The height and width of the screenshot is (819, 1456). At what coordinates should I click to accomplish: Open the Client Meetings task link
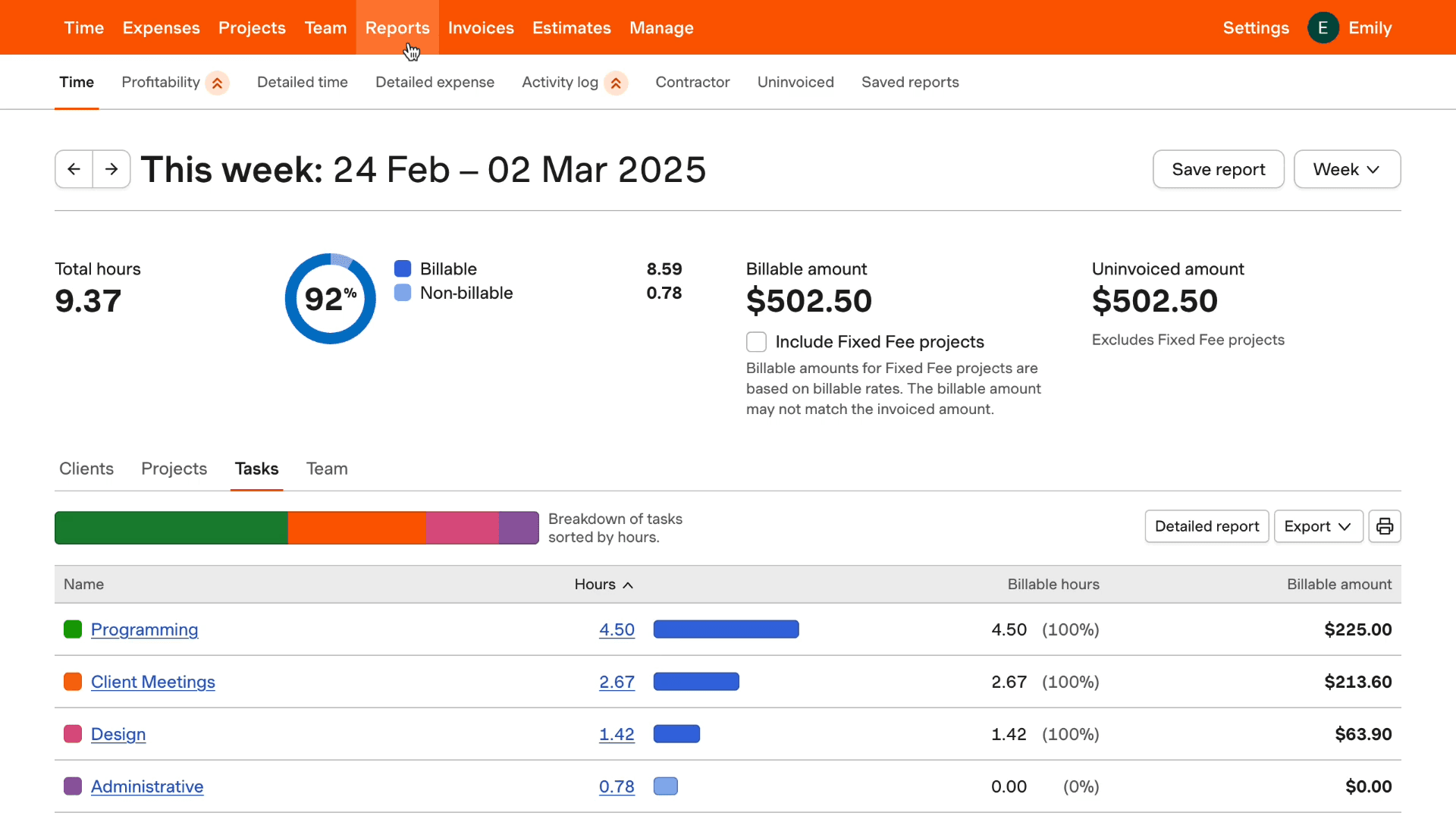153,682
